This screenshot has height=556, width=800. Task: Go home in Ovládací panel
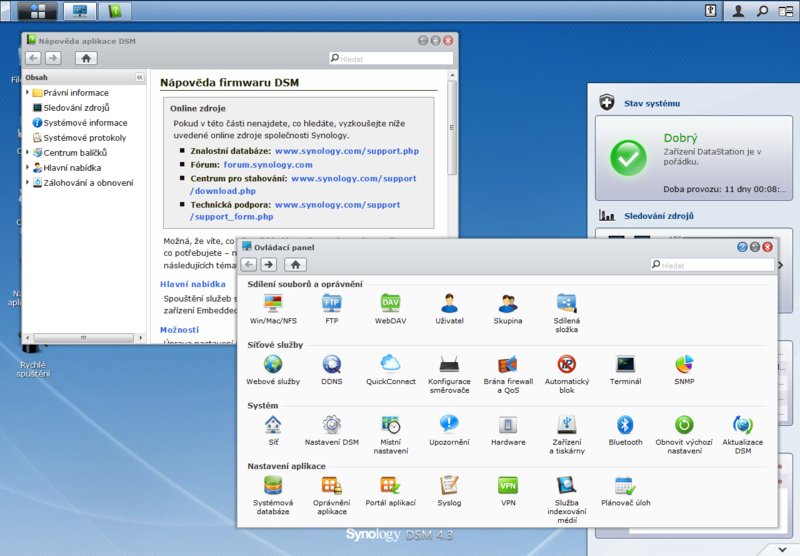tap(295, 264)
